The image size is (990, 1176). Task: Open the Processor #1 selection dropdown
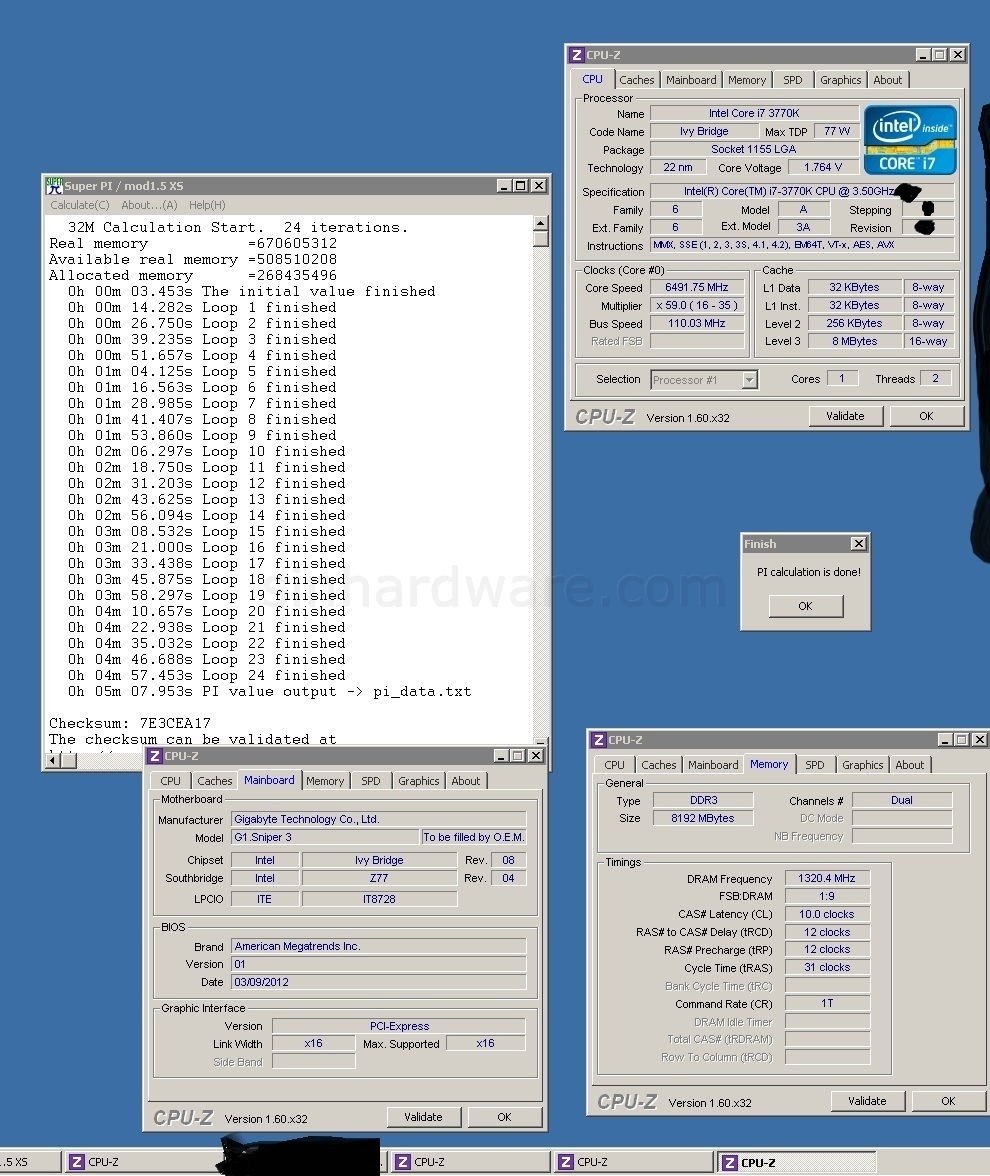[x=749, y=380]
